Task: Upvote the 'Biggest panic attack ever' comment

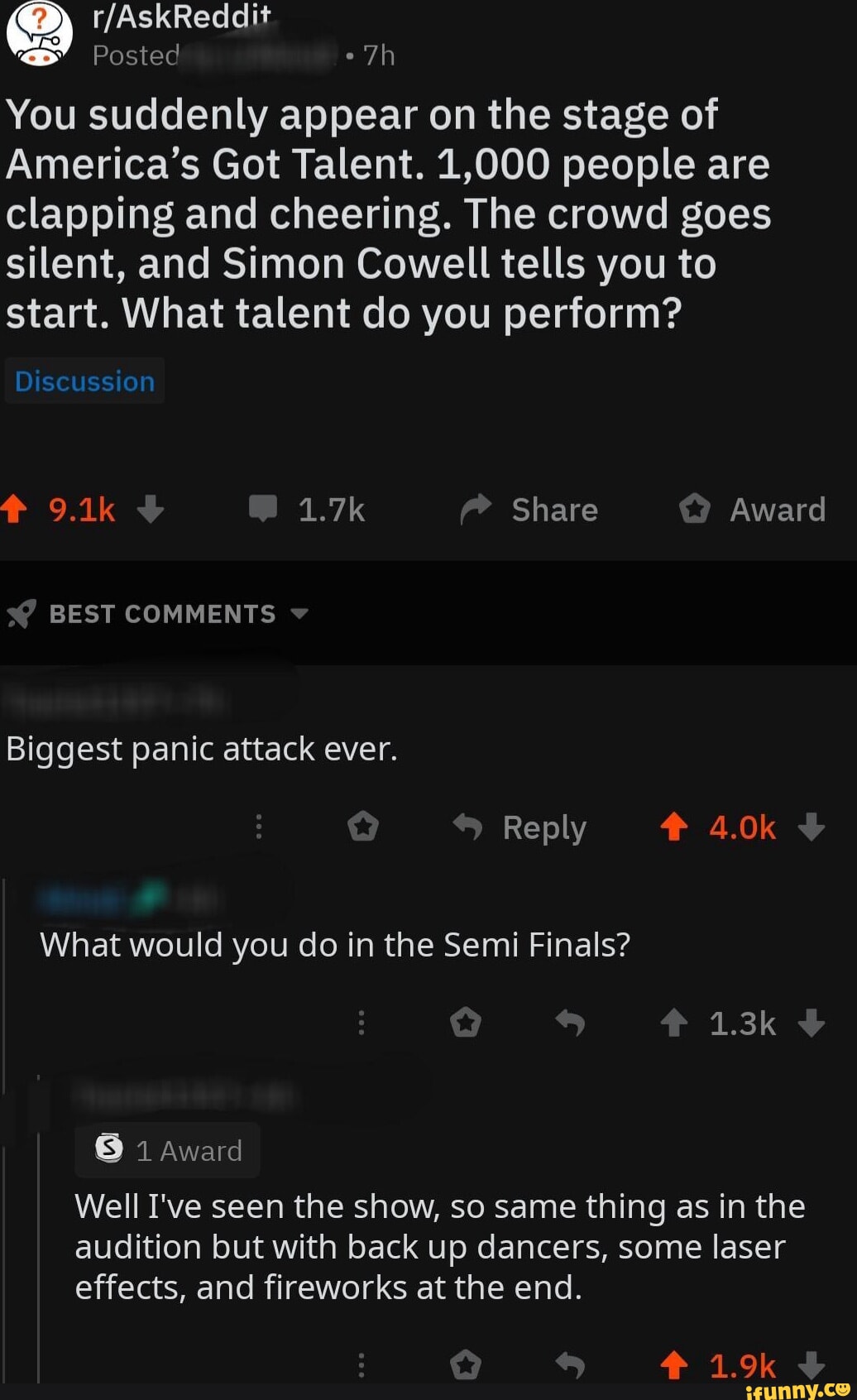Action: tap(674, 827)
